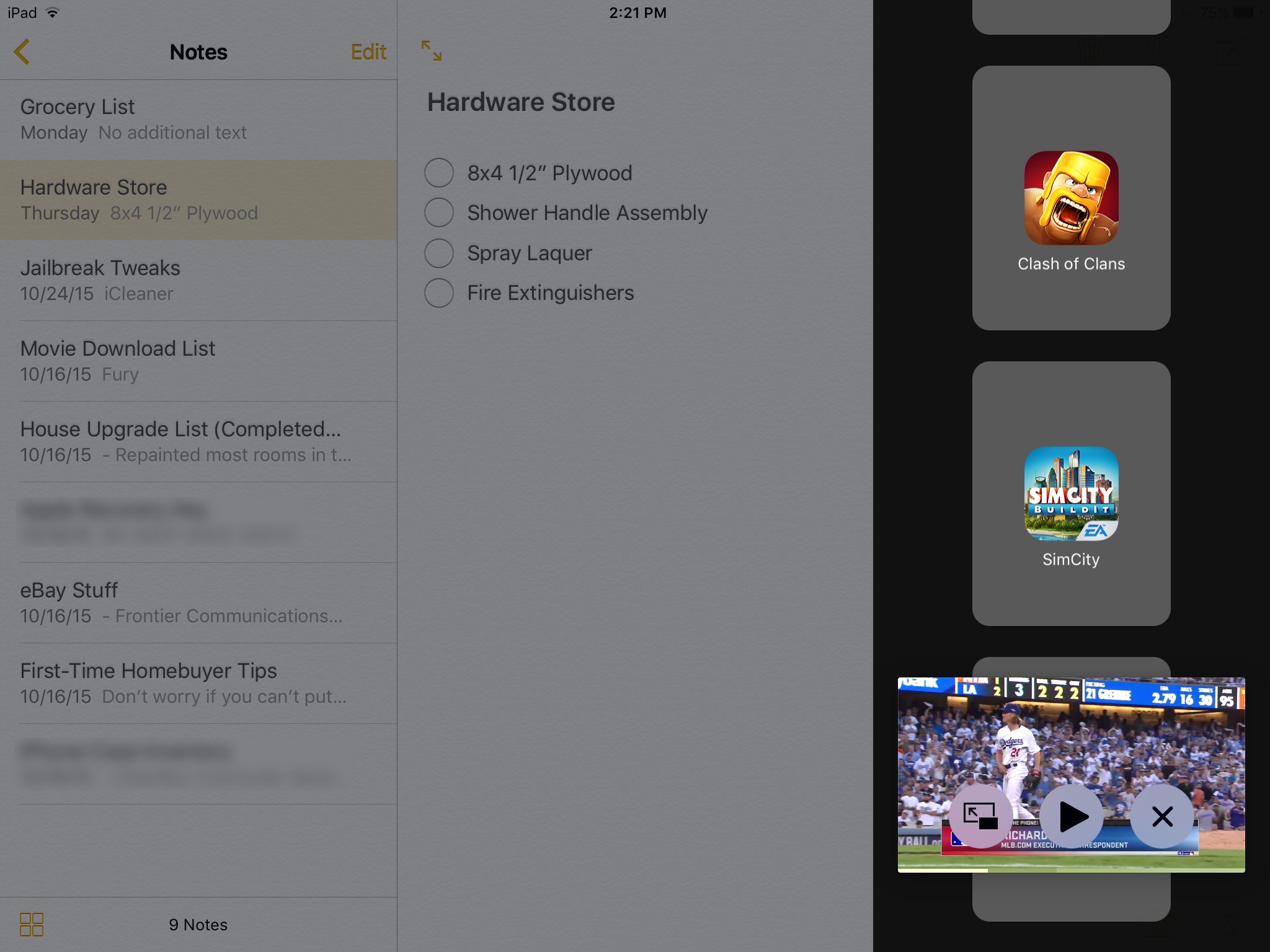Screen dimensions: 1270x952
Task: Open the Movie Download List note
Action: [x=198, y=359]
